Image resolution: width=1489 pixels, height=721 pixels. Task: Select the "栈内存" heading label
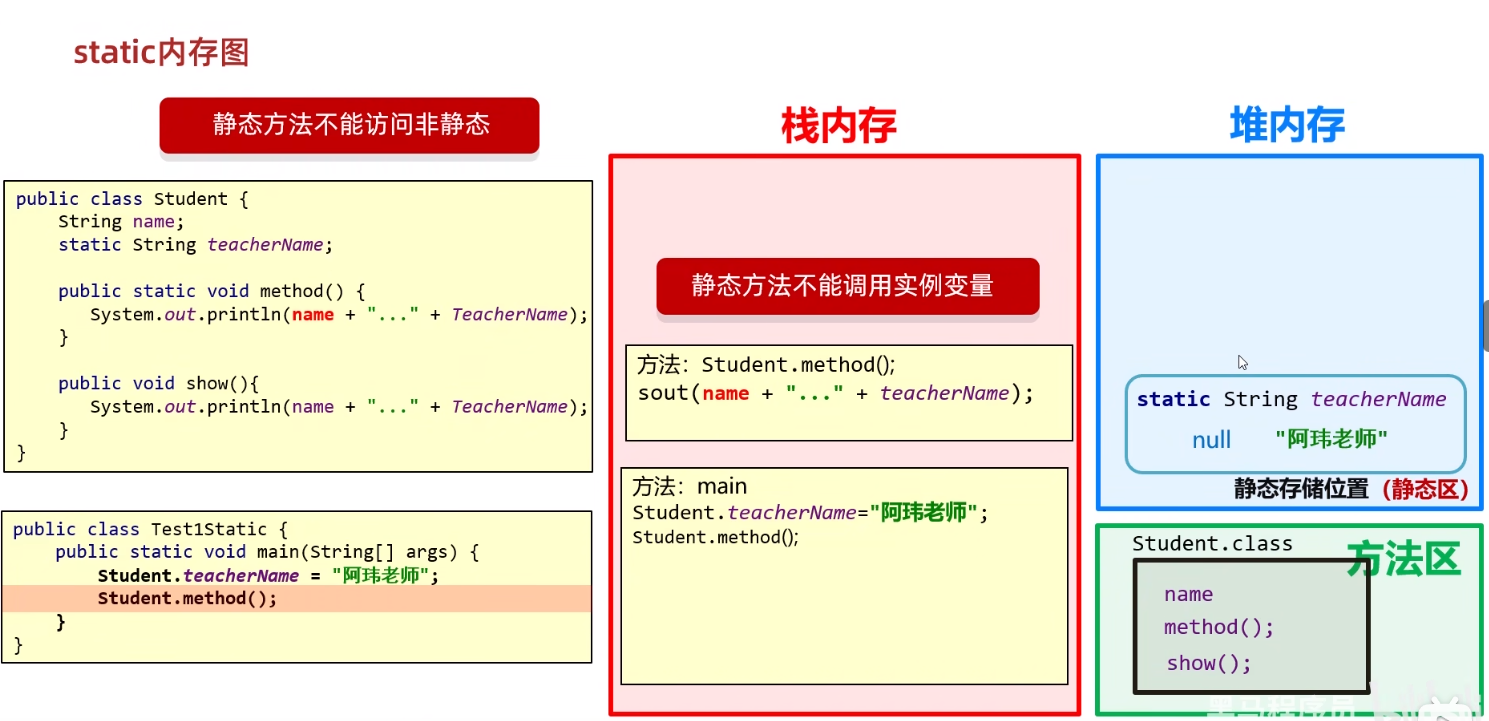(x=837, y=125)
